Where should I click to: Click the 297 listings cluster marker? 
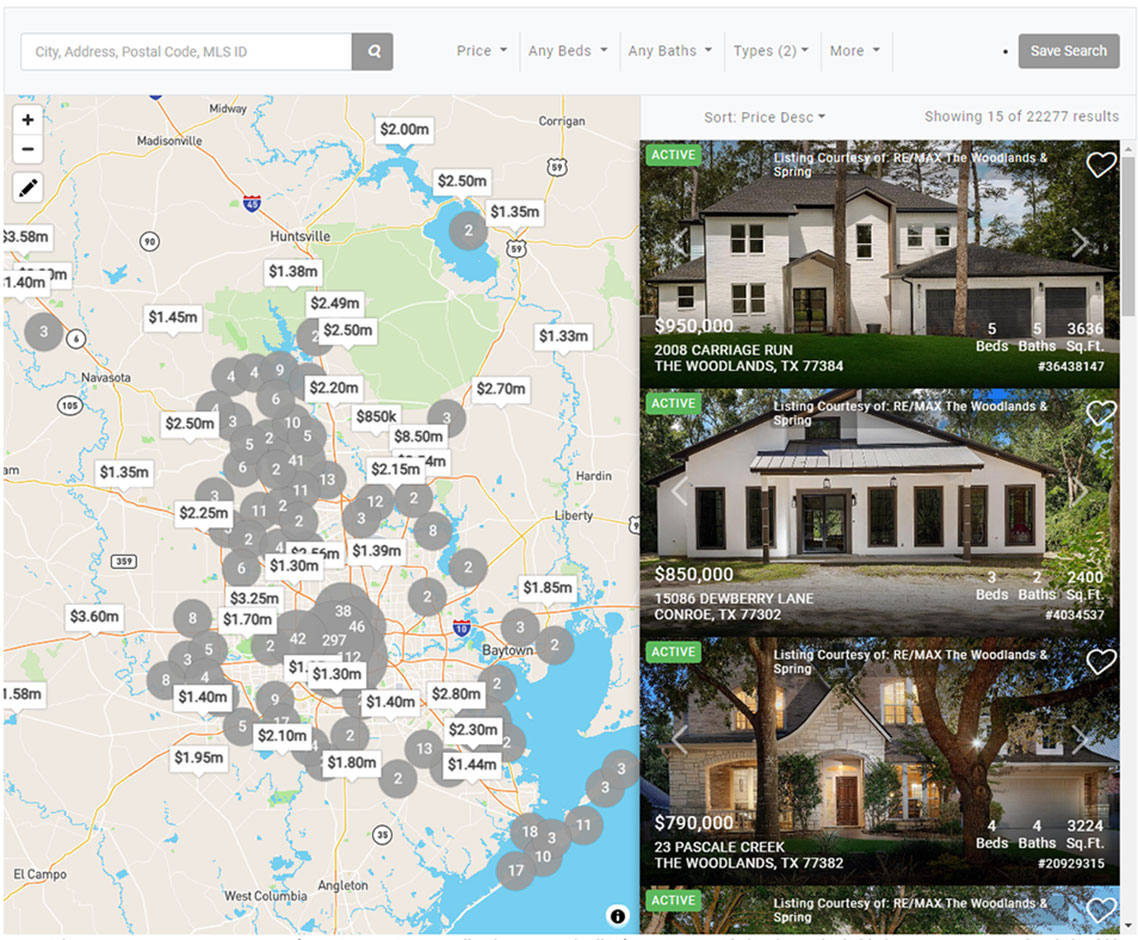[x=334, y=640]
